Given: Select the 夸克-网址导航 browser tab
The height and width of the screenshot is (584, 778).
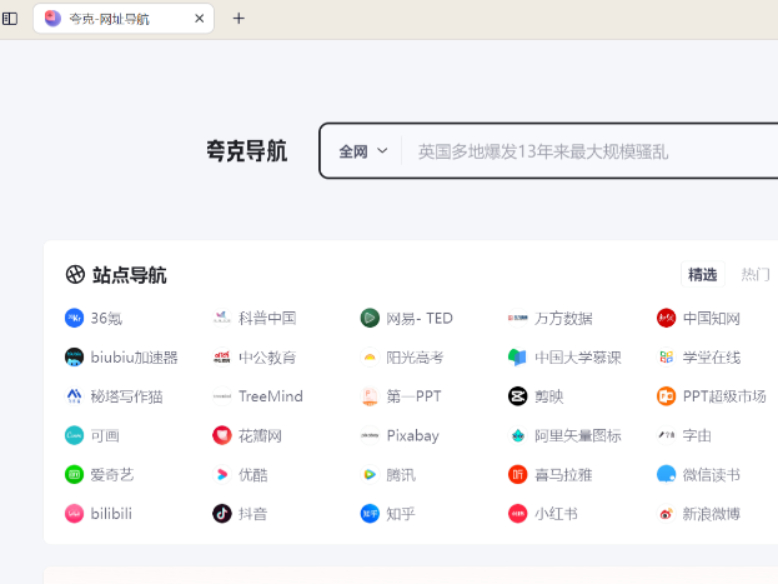Looking at the screenshot, I should point(123,19).
